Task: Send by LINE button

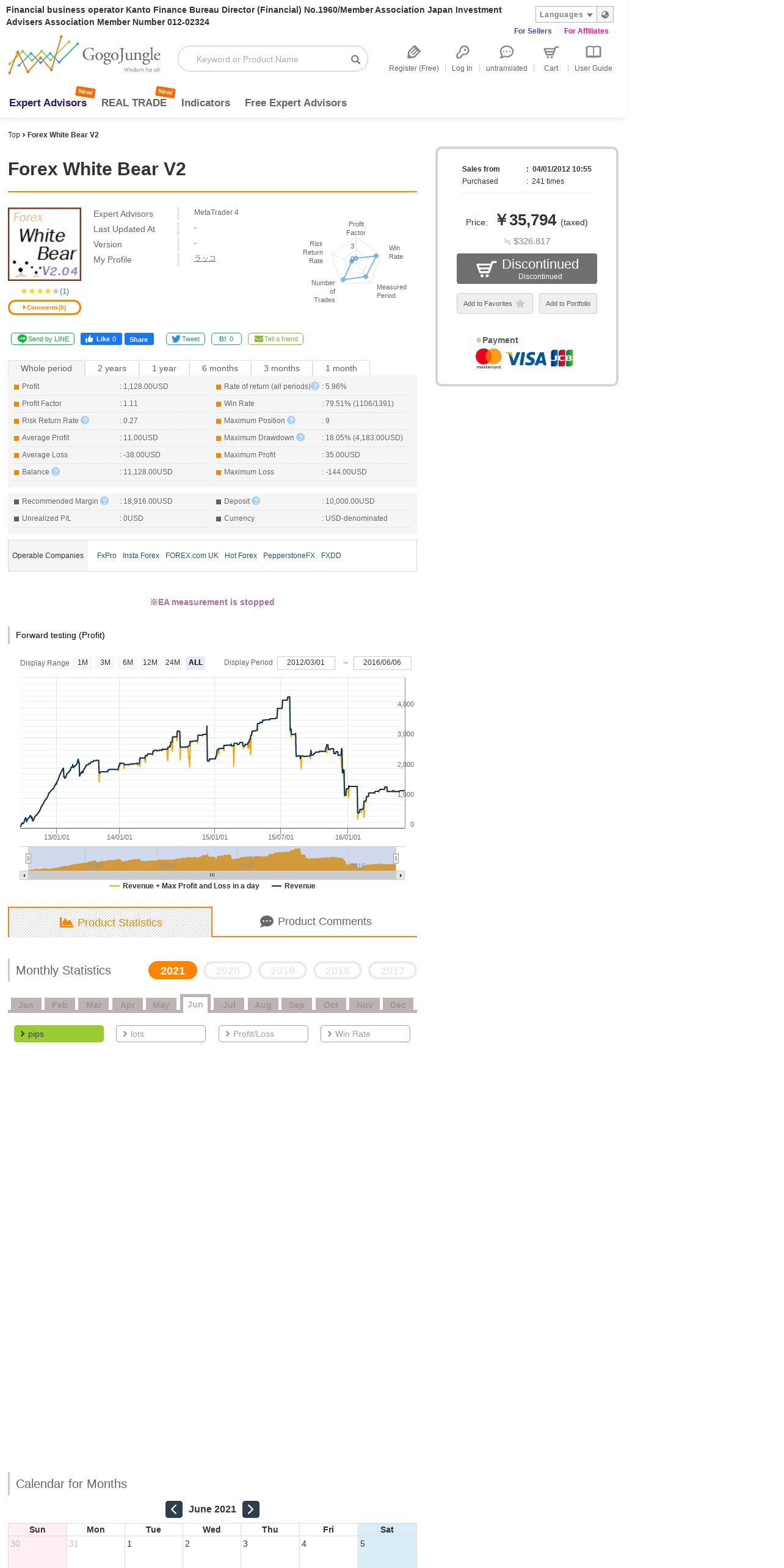Action: point(43,339)
